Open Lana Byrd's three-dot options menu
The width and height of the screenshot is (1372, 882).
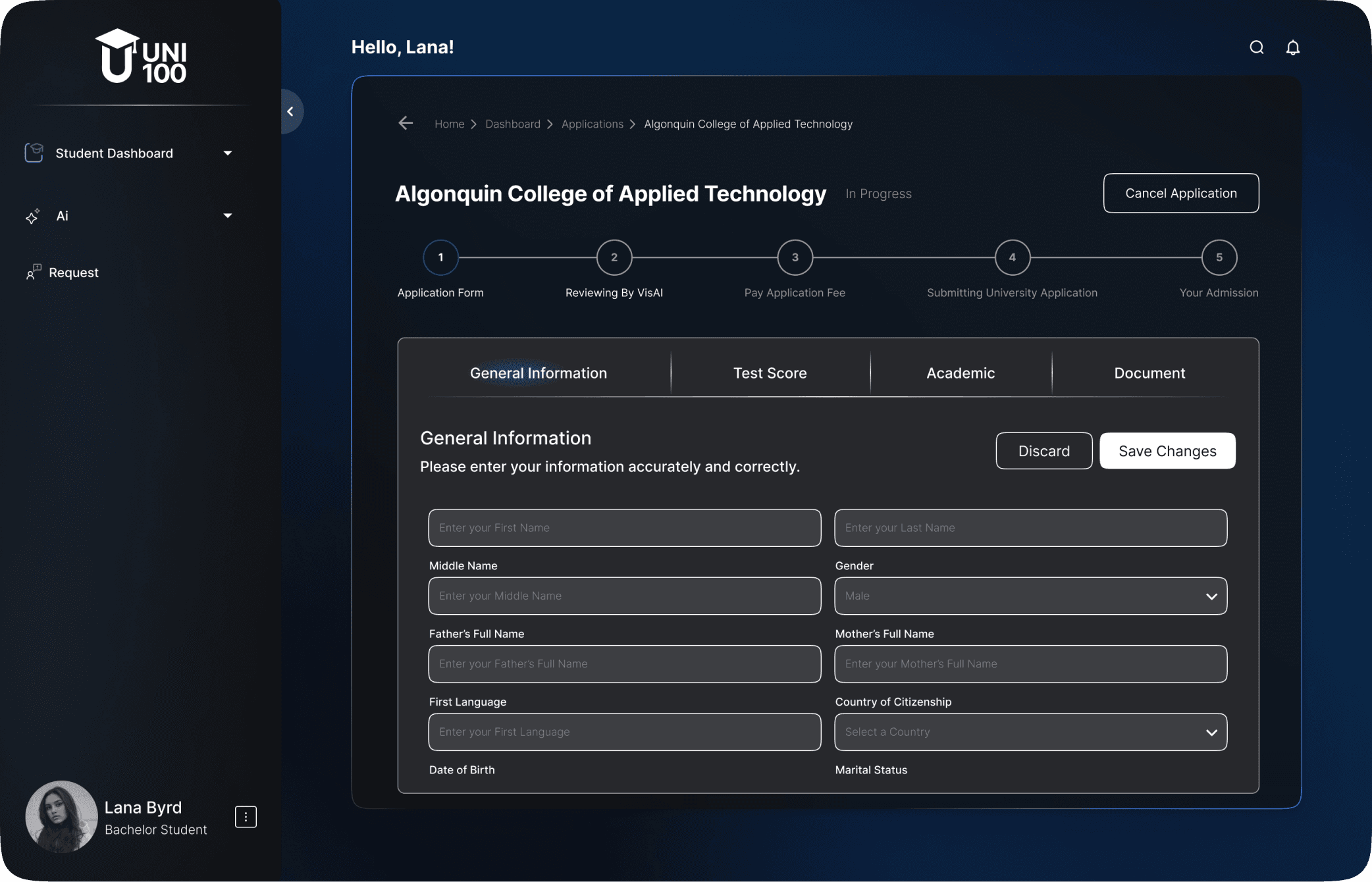point(246,817)
